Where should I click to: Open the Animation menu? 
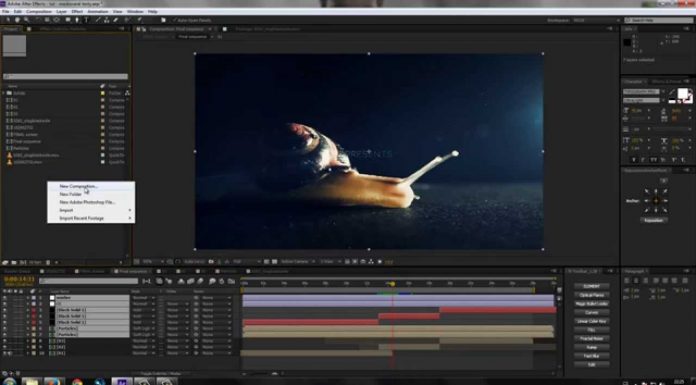coord(97,11)
